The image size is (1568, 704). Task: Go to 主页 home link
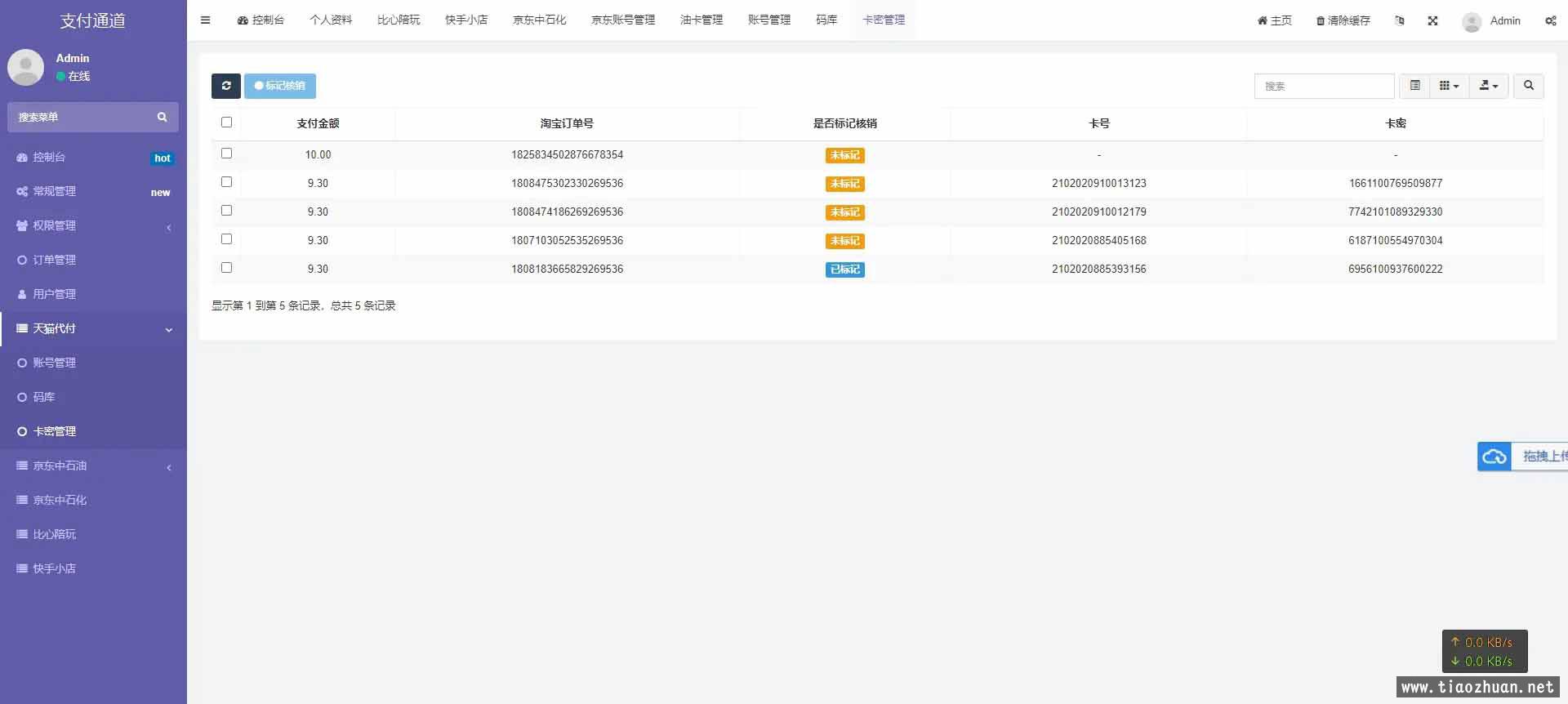1275,20
